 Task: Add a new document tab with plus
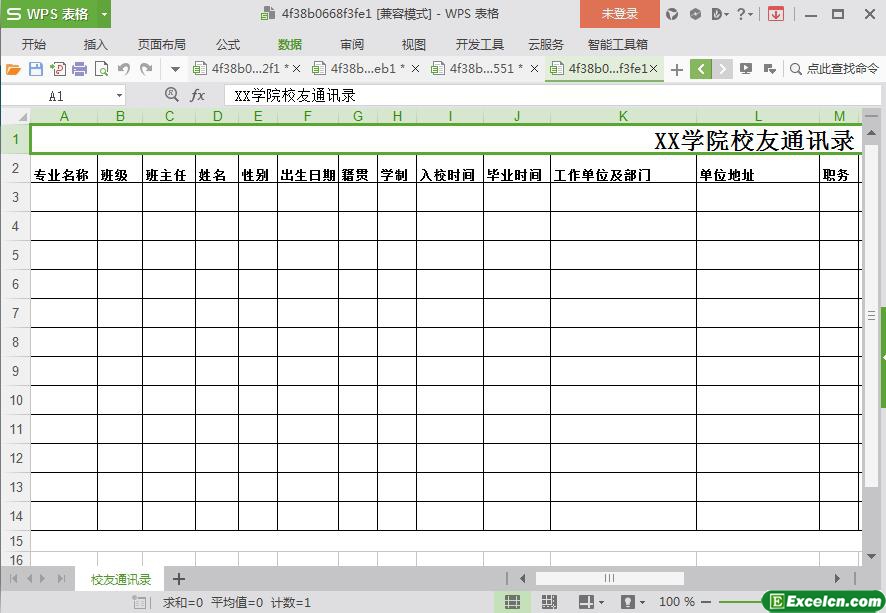tap(676, 69)
